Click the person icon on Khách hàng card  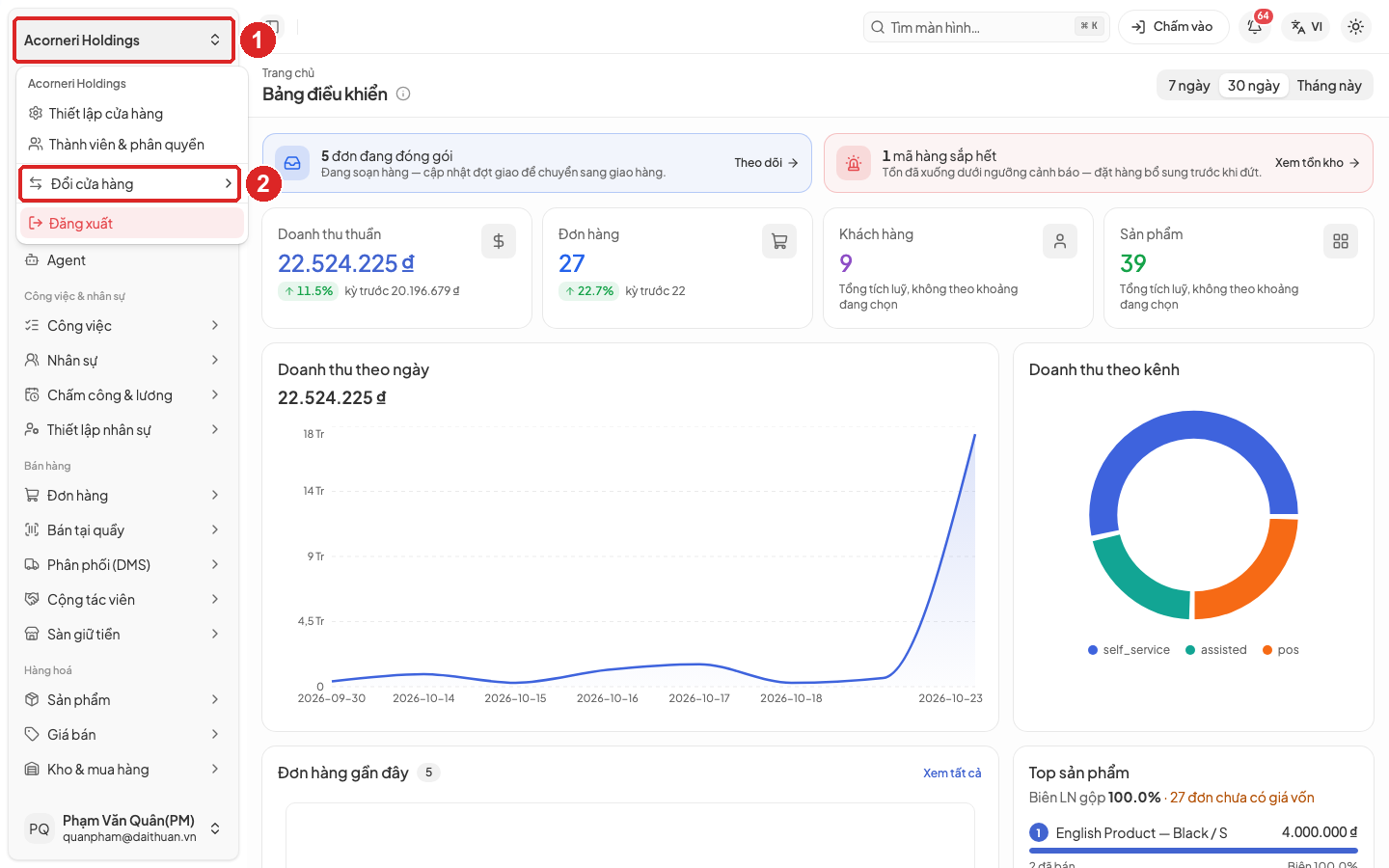click(x=1060, y=241)
